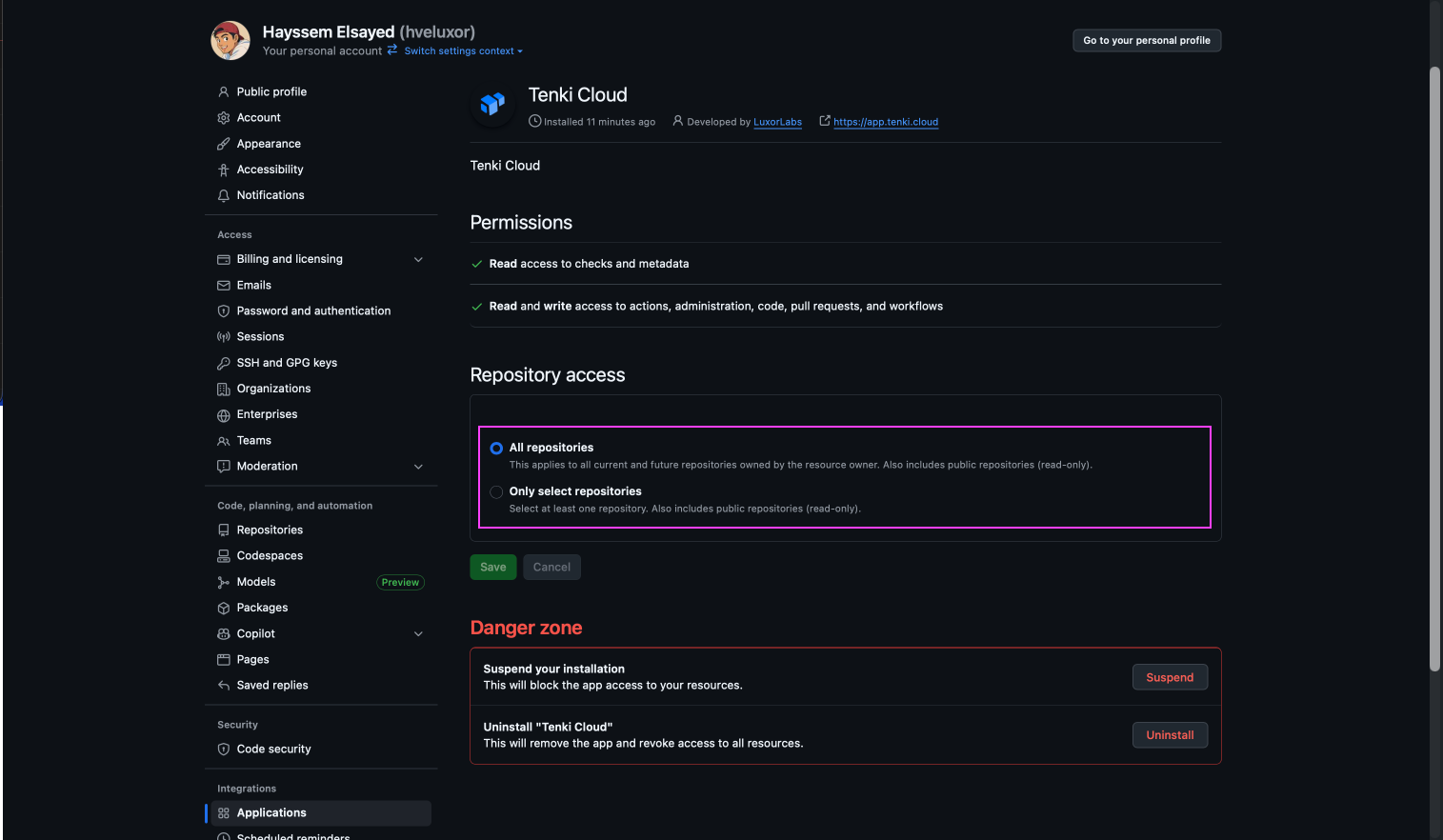The image size is (1443, 840).
Task: Click the user avatar picture
Action: point(230,41)
